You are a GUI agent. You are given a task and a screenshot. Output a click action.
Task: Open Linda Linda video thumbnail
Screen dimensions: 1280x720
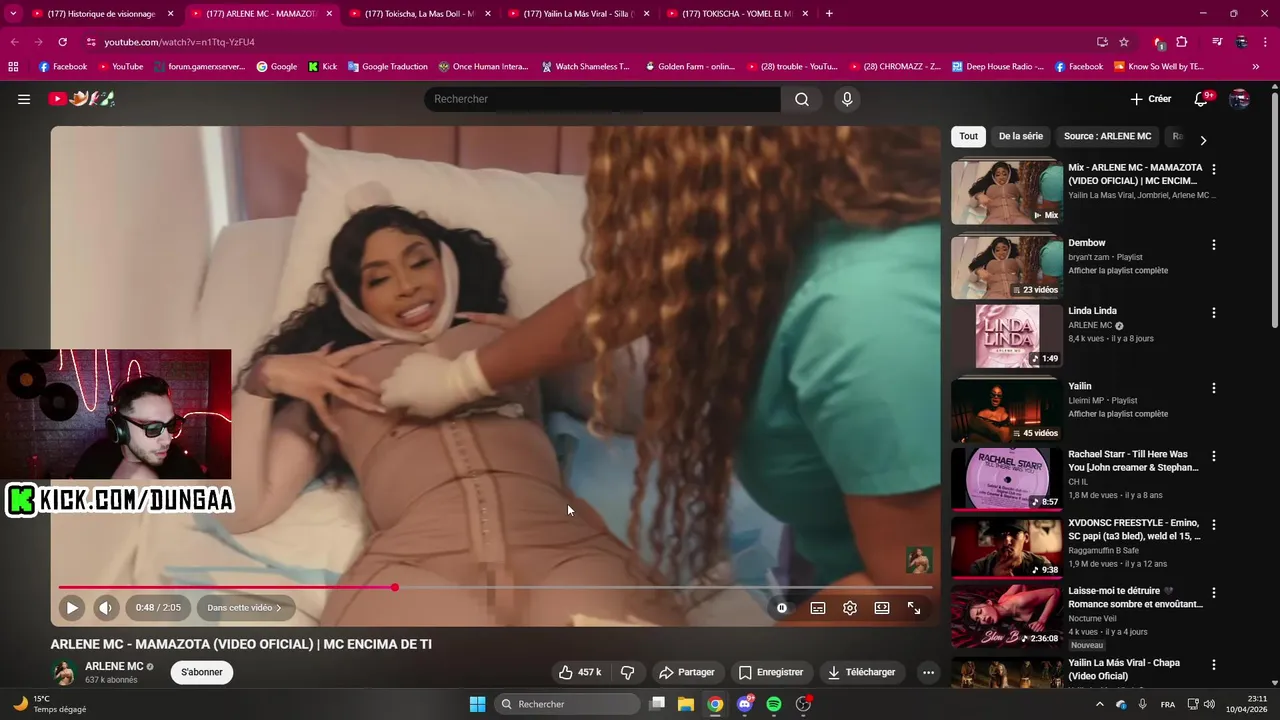click(x=1007, y=337)
